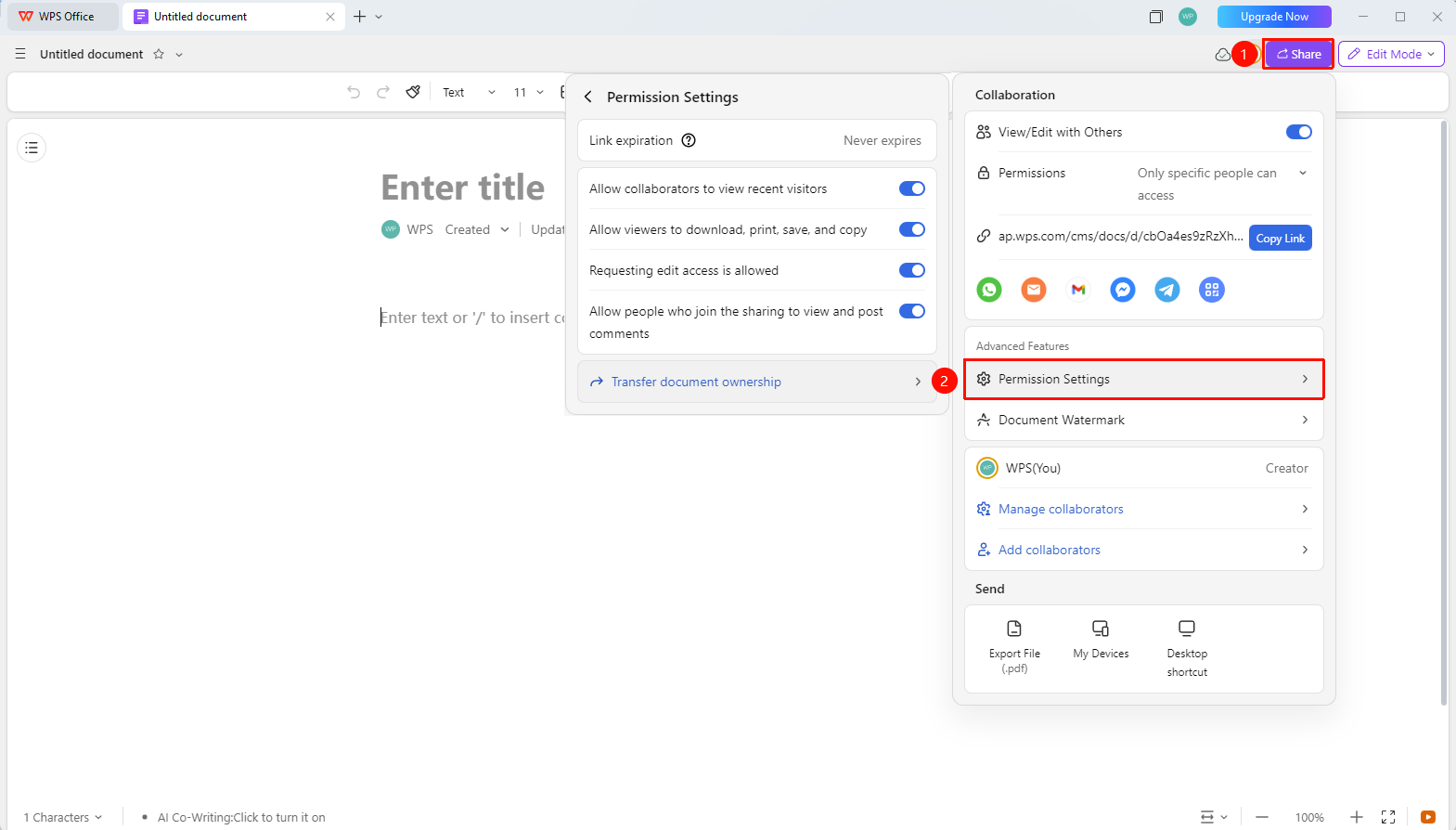Switch to the Untitled document tab

tap(234, 17)
